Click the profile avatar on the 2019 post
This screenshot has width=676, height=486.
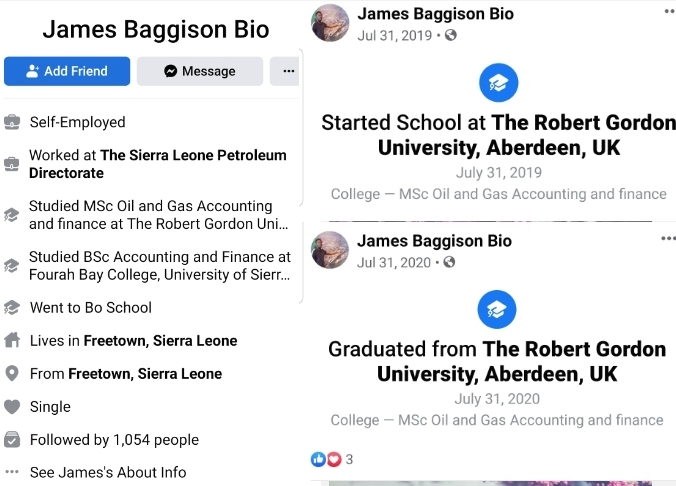click(x=331, y=23)
